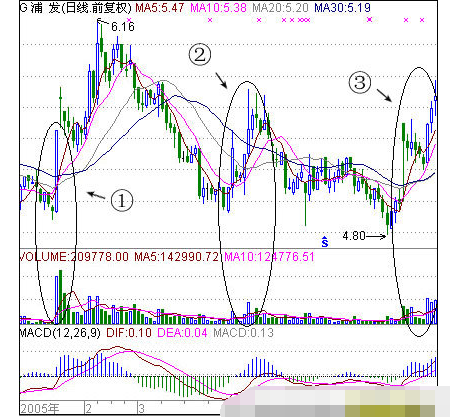Click the MA30:5.19 indicator label
This screenshot has width=457, height=417.
(x=342, y=8)
